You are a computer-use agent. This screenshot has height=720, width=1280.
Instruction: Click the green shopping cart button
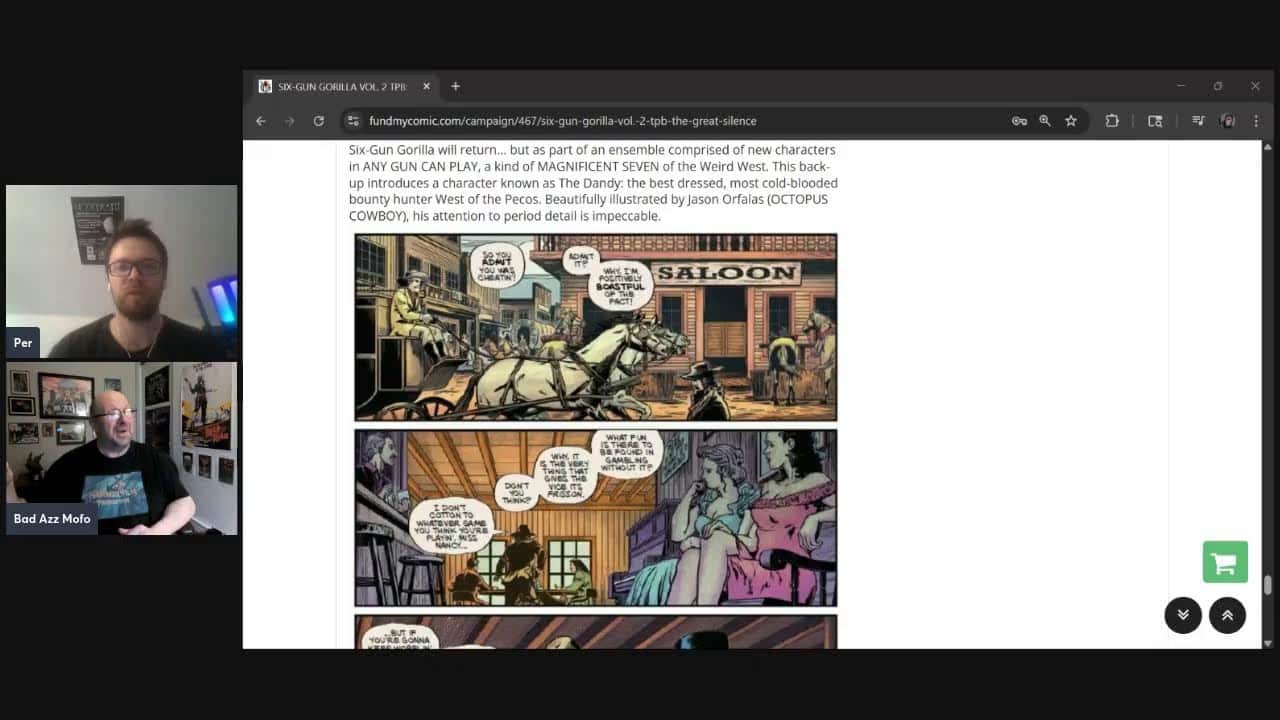point(1224,562)
